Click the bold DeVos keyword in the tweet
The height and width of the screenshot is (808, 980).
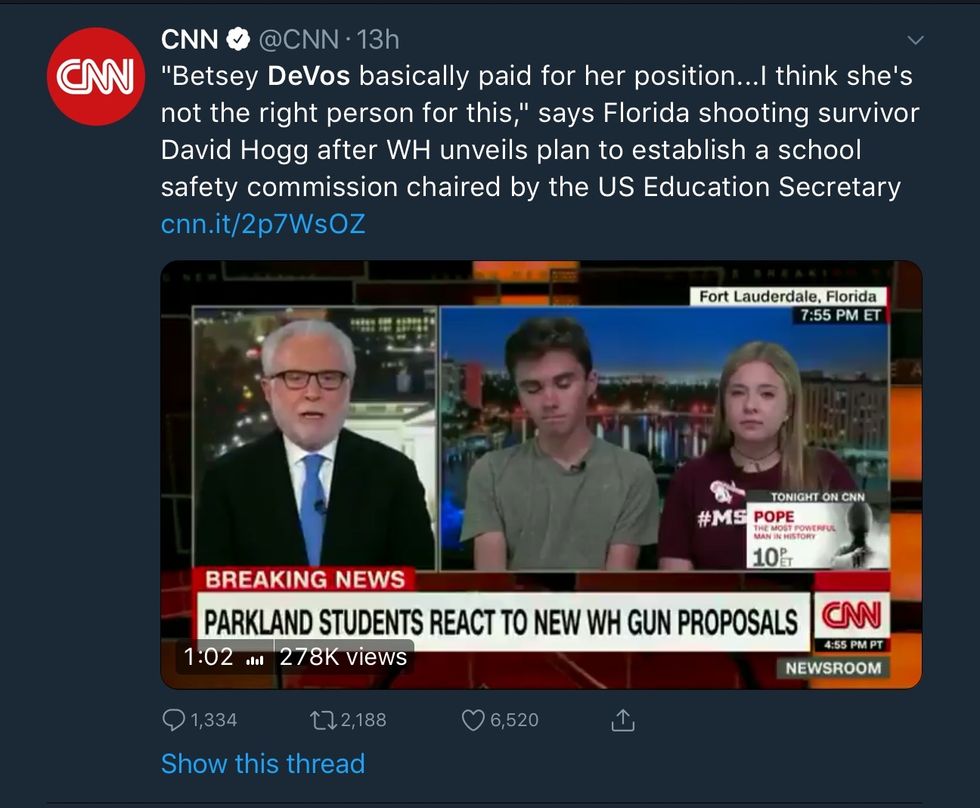pyautogui.click(x=311, y=76)
